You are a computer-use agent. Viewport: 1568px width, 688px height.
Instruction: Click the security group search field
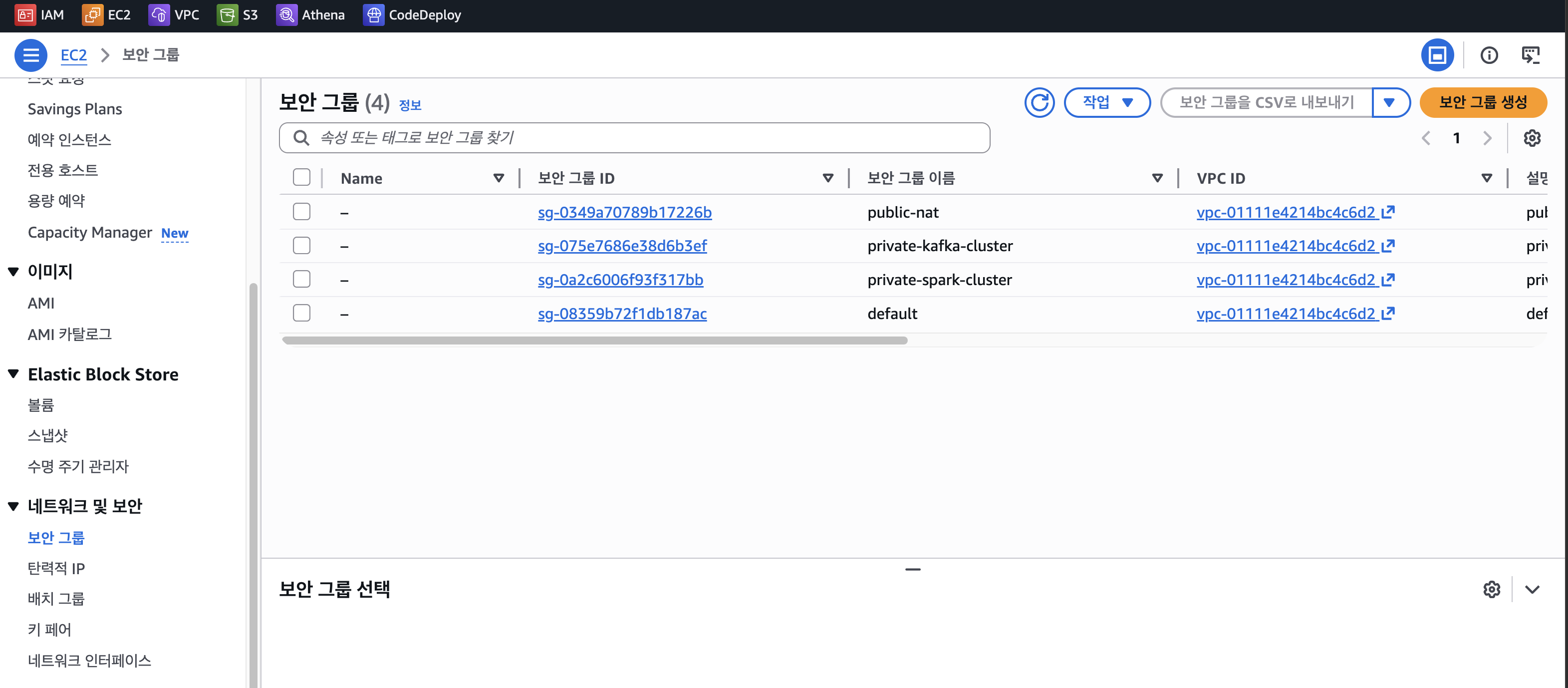coord(633,138)
